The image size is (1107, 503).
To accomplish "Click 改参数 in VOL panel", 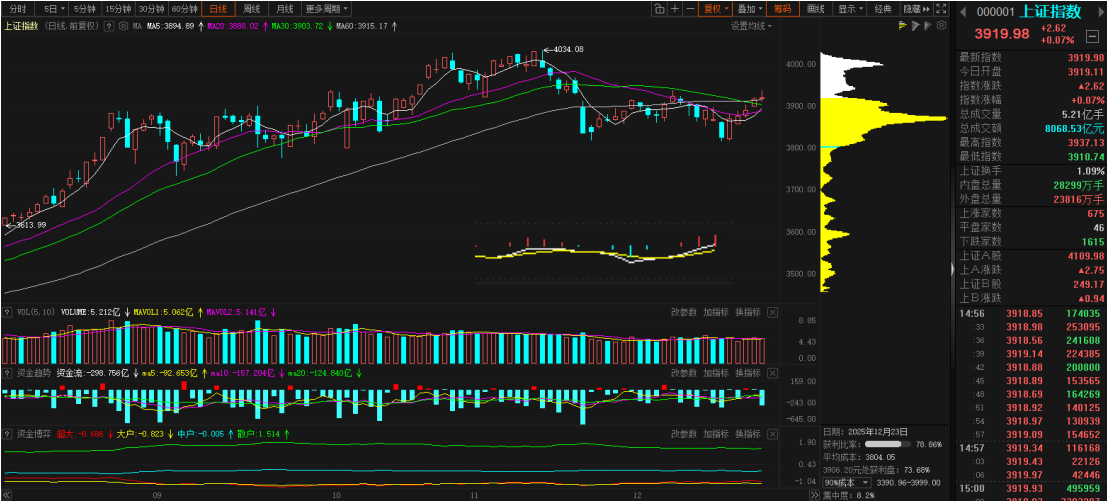I will (683, 312).
